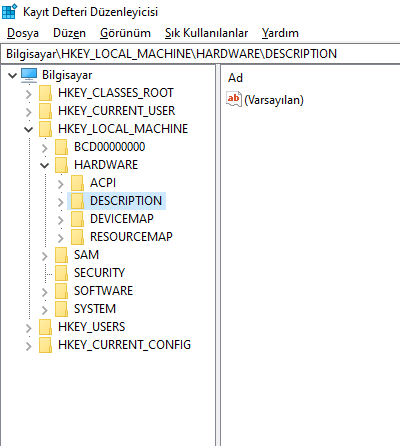
Task: Open the Sık Kullanılanlar menu
Action: point(206,33)
